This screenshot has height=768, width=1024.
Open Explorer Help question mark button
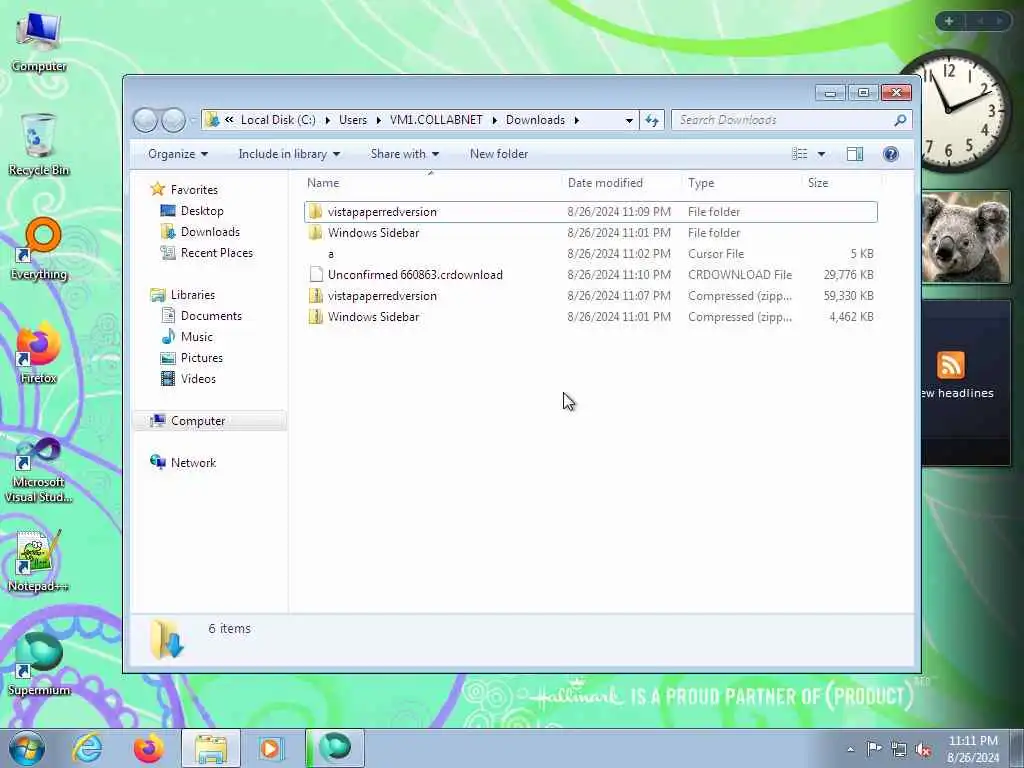point(891,154)
